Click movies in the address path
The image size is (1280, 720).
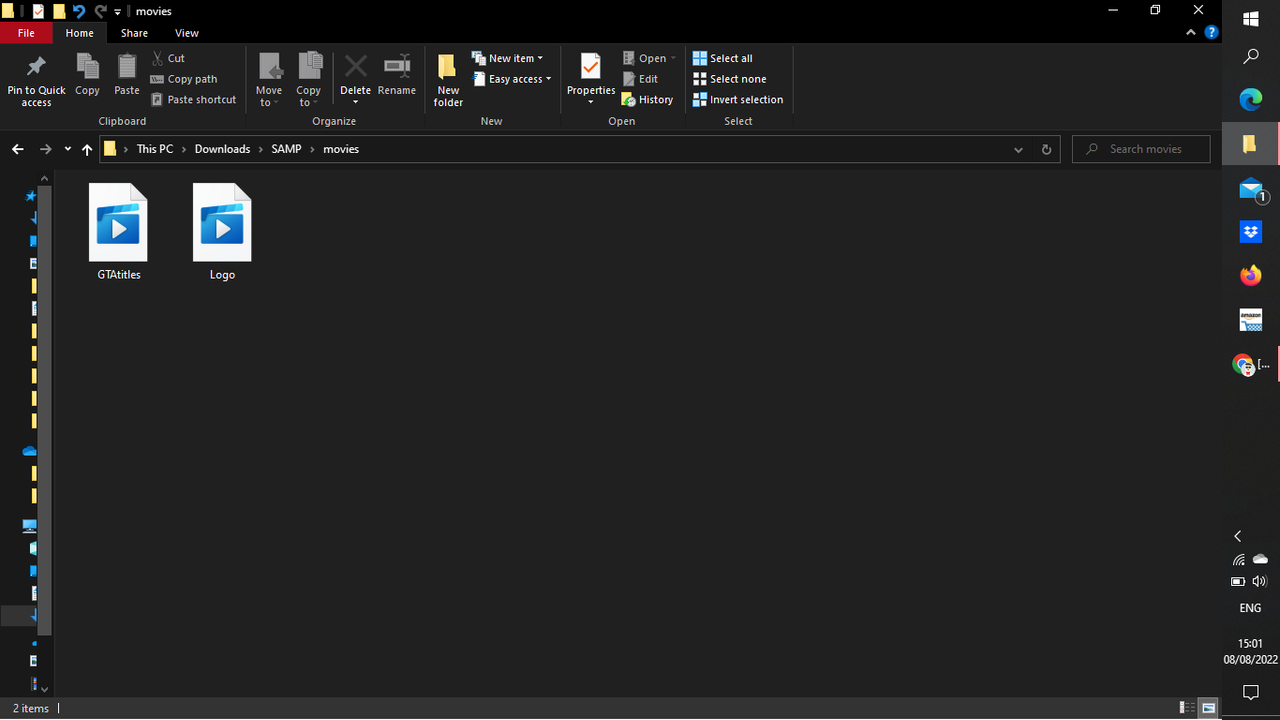pyautogui.click(x=341, y=149)
